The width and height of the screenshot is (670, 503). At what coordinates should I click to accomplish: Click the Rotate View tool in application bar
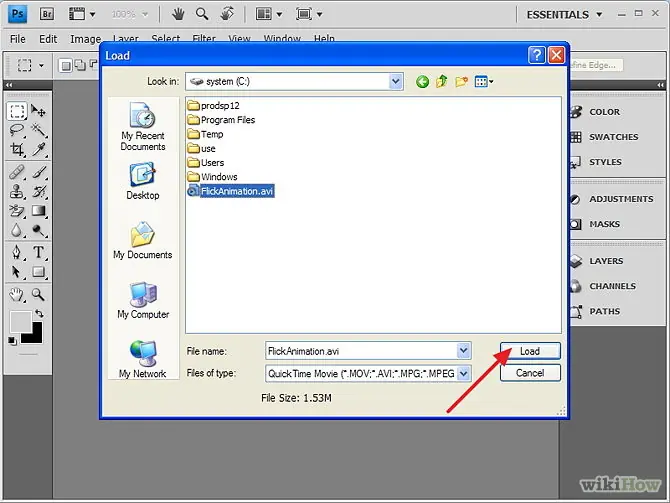click(x=227, y=14)
